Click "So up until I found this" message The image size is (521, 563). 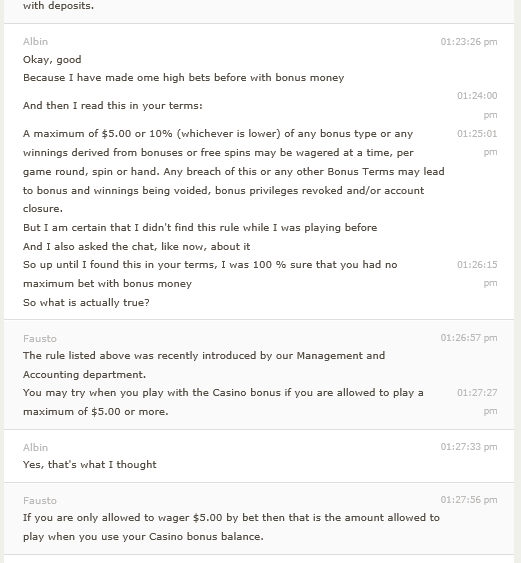[210, 274]
